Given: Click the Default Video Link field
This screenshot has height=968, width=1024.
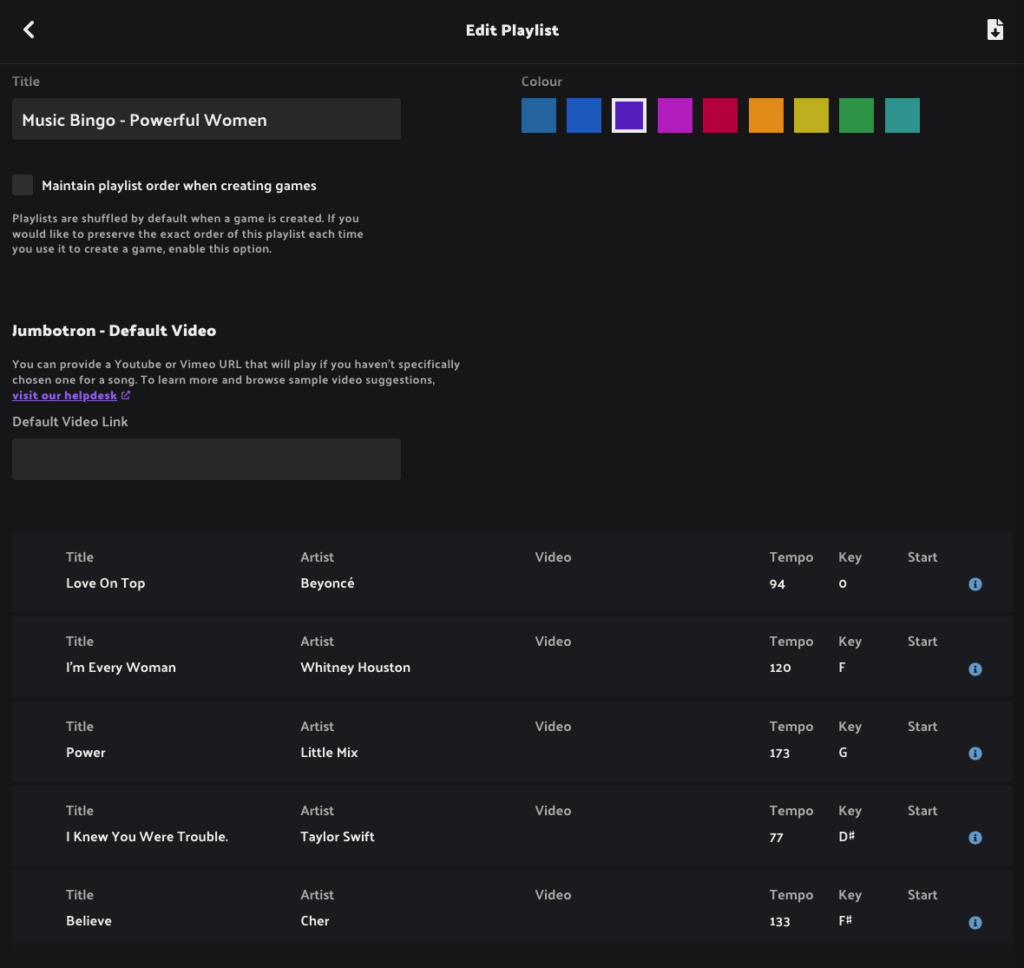Looking at the screenshot, I should tap(206, 459).
